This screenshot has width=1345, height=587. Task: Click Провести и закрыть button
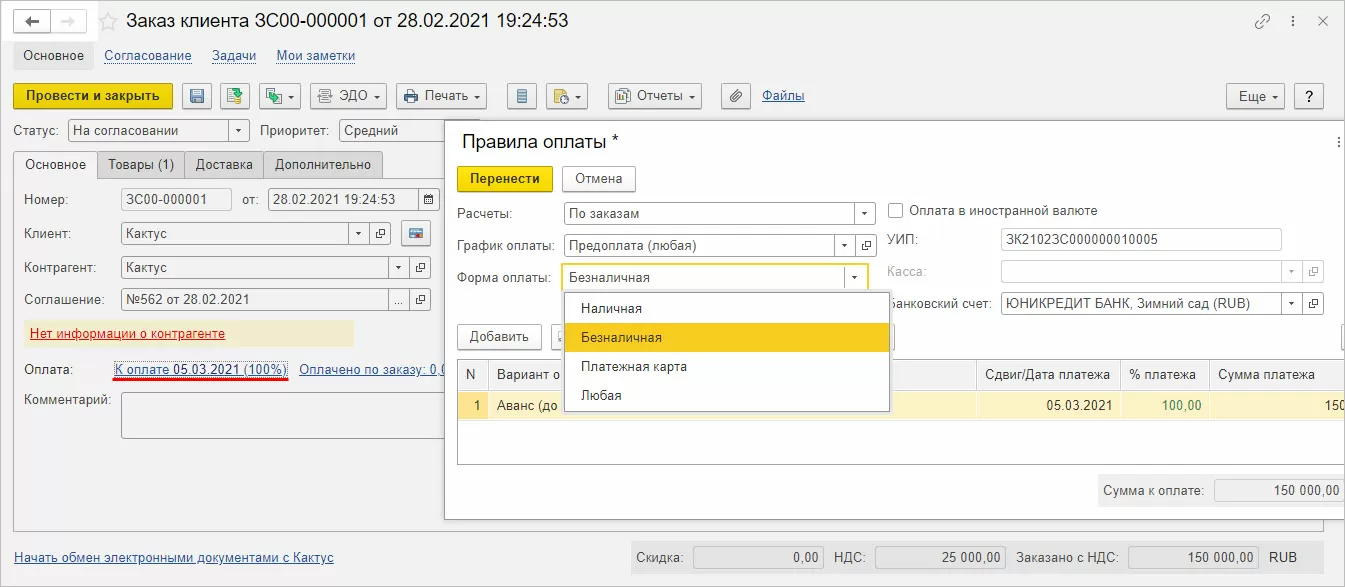pyautogui.click(x=93, y=96)
